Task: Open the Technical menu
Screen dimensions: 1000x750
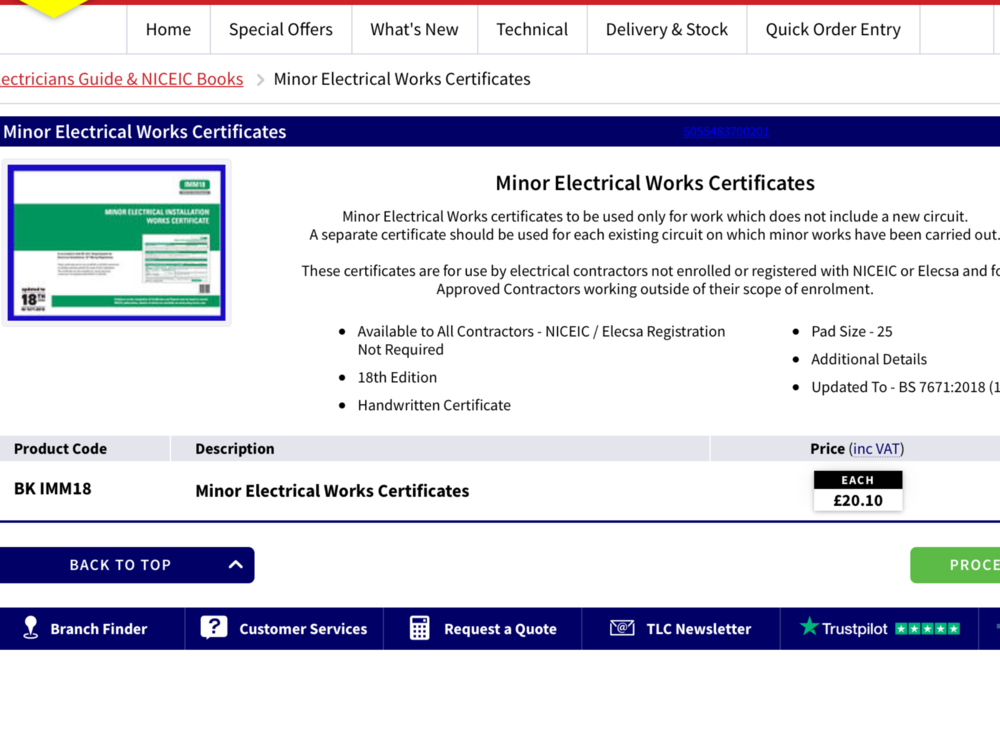Action: pyautogui.click(x=532, y=29)
